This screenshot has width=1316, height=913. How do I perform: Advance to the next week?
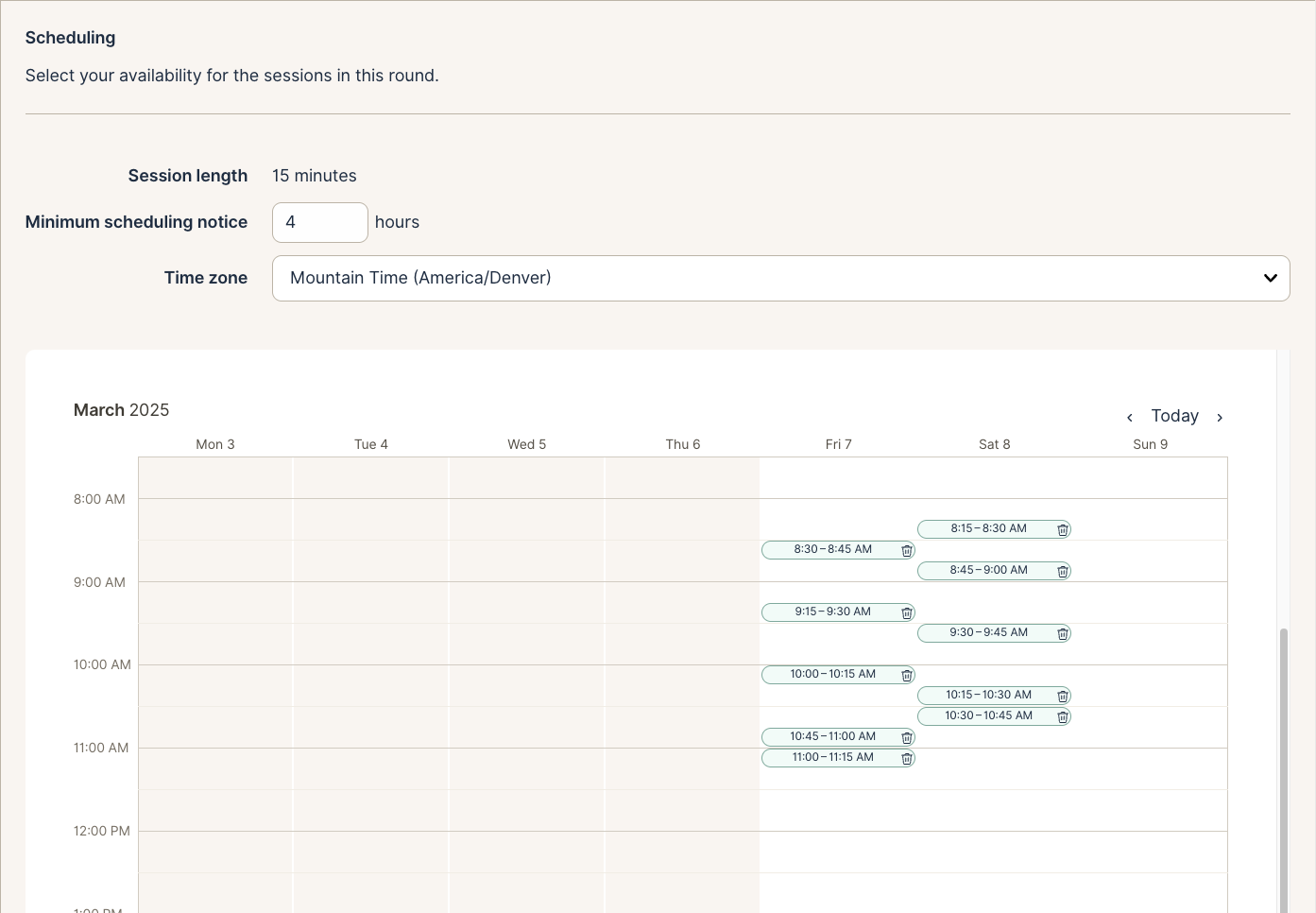(1220, 417)
